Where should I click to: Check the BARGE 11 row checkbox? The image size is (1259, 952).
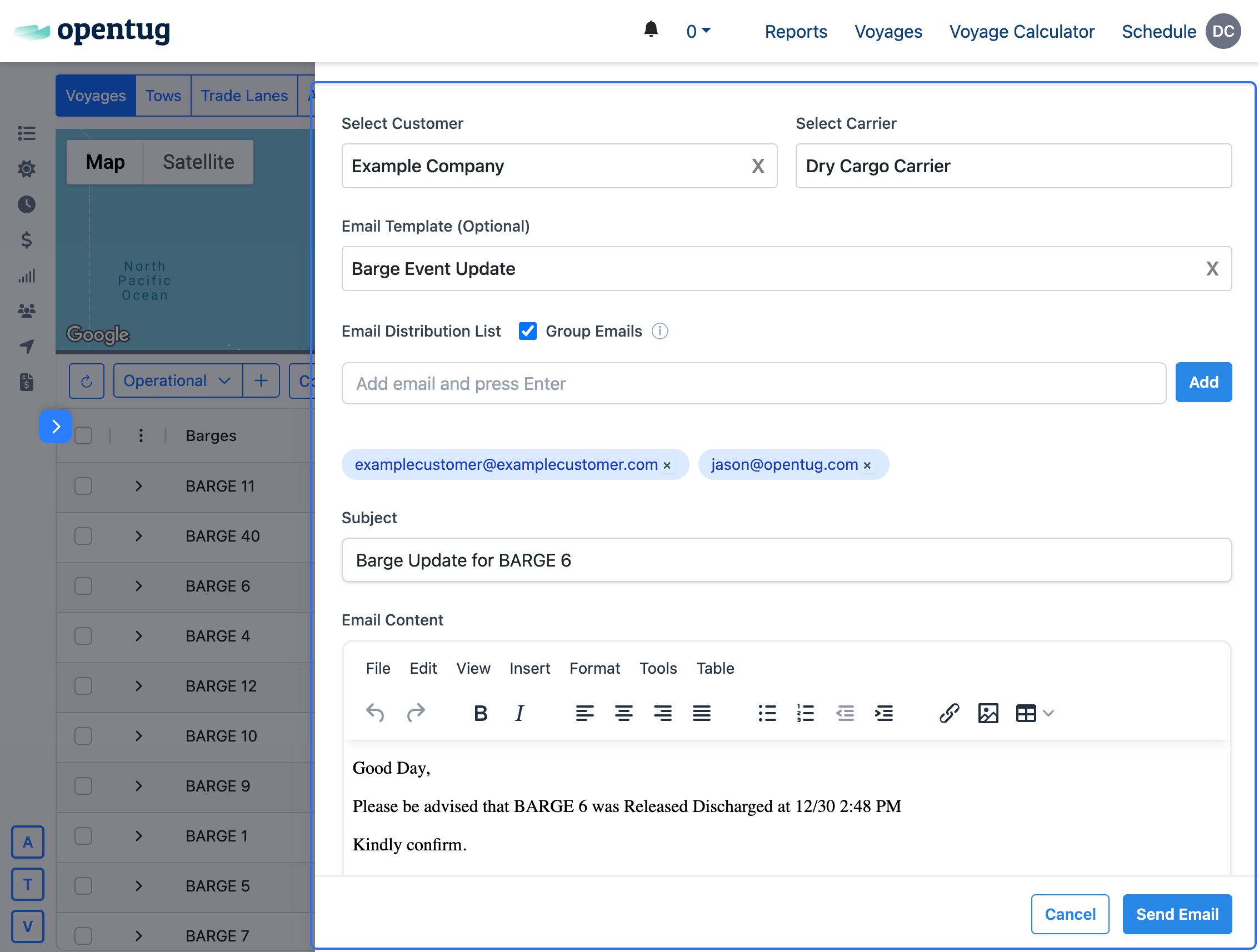click(x=84, y=486)
